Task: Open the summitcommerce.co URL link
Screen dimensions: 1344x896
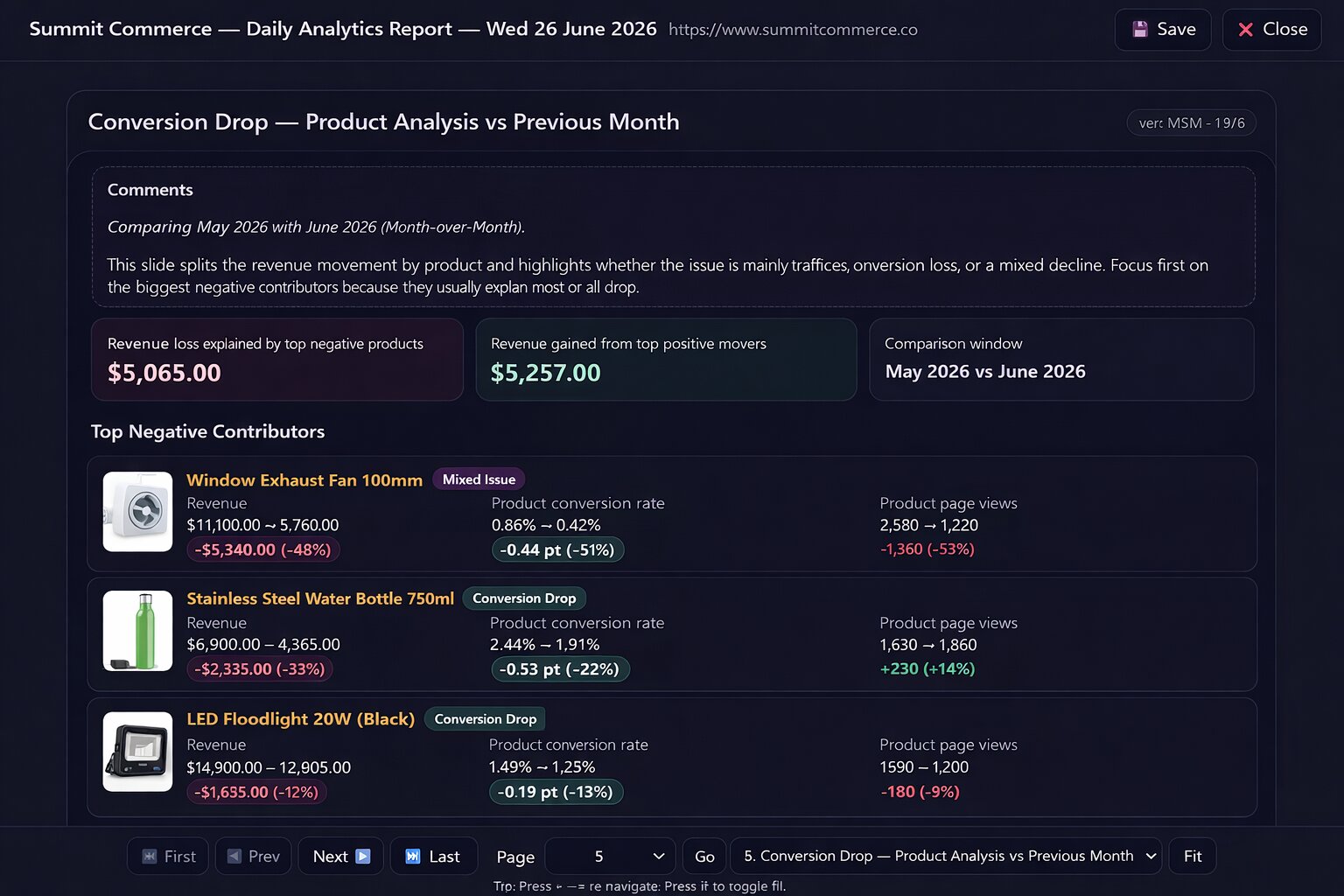Action: 793,30
